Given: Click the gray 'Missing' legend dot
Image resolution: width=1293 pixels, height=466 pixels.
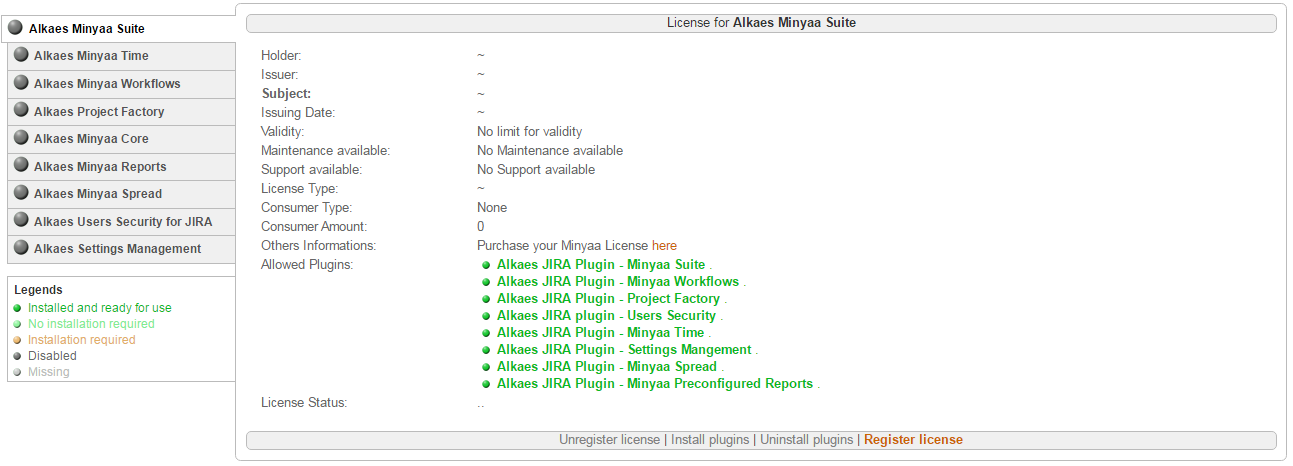Looking at the screenshot, I should coord(18,373).
